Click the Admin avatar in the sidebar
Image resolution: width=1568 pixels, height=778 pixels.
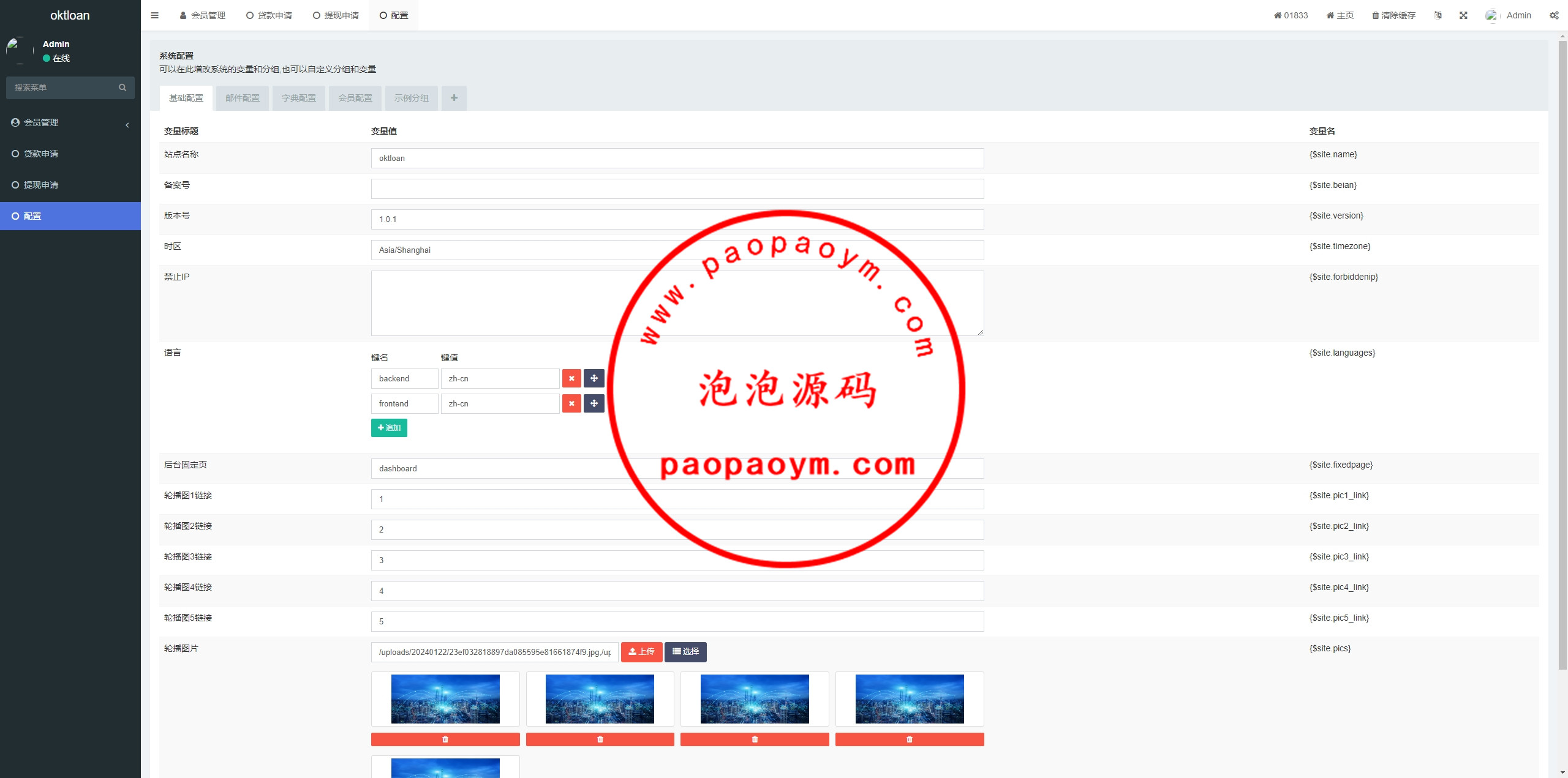[20, 51]
